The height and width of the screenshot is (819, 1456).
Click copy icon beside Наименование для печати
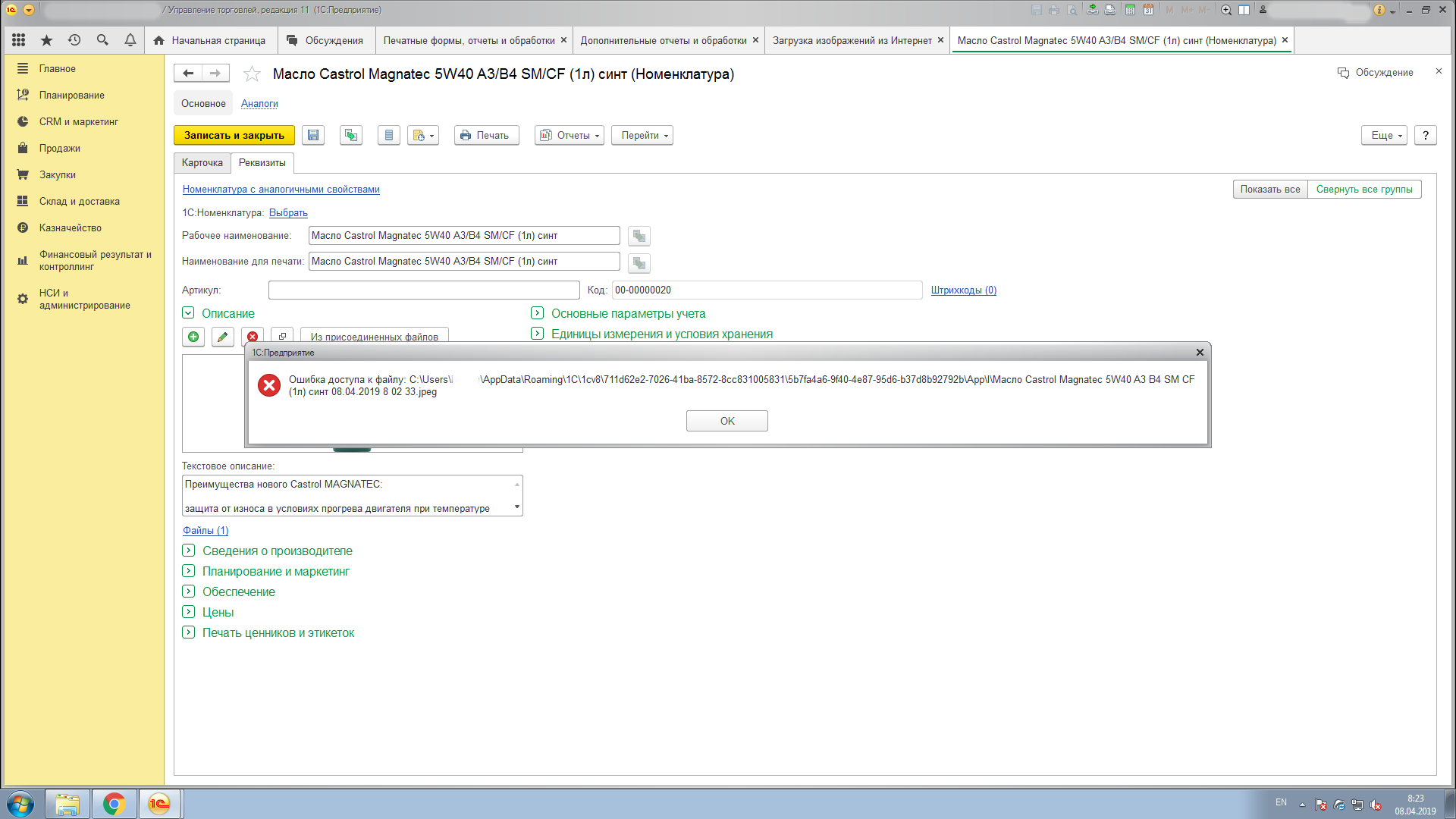coord(639,262)
